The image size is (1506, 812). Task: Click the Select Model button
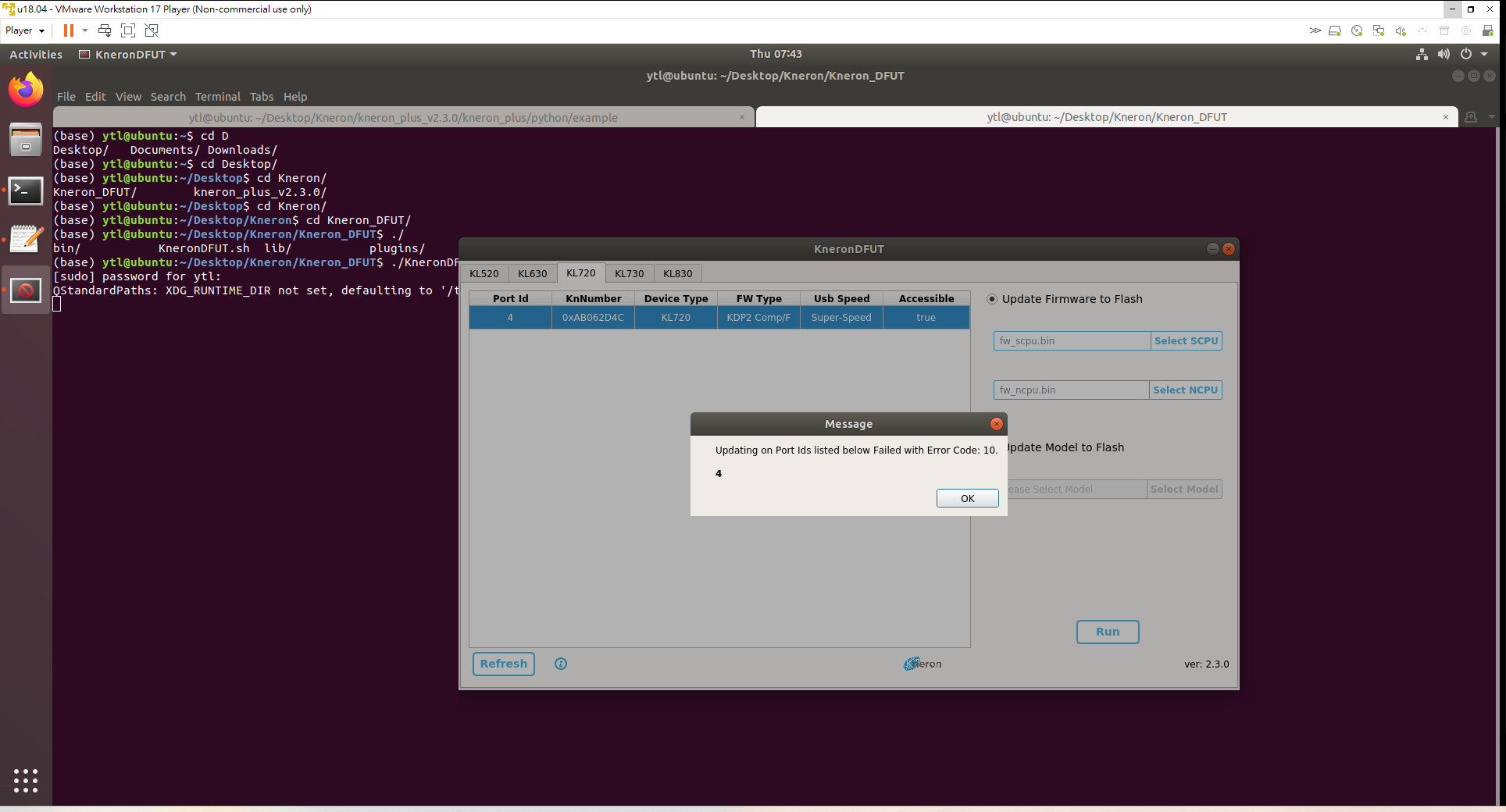click(x=1184, y=490)
